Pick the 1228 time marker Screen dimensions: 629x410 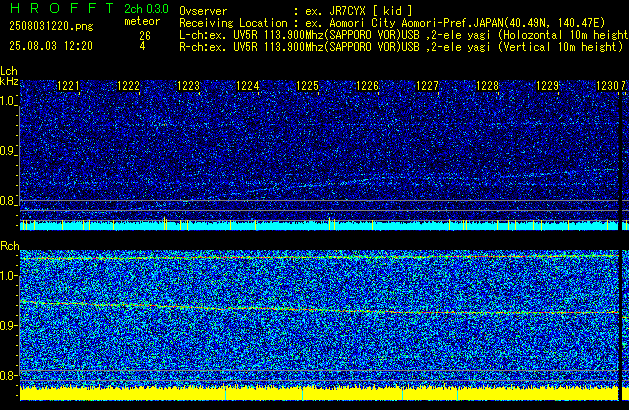[x=487, y=86]
